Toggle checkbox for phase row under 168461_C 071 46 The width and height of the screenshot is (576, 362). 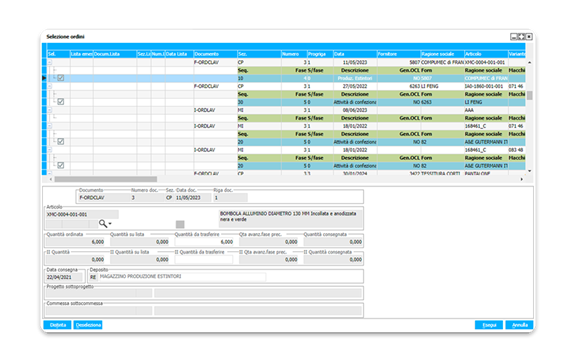(x=61, y=141)
